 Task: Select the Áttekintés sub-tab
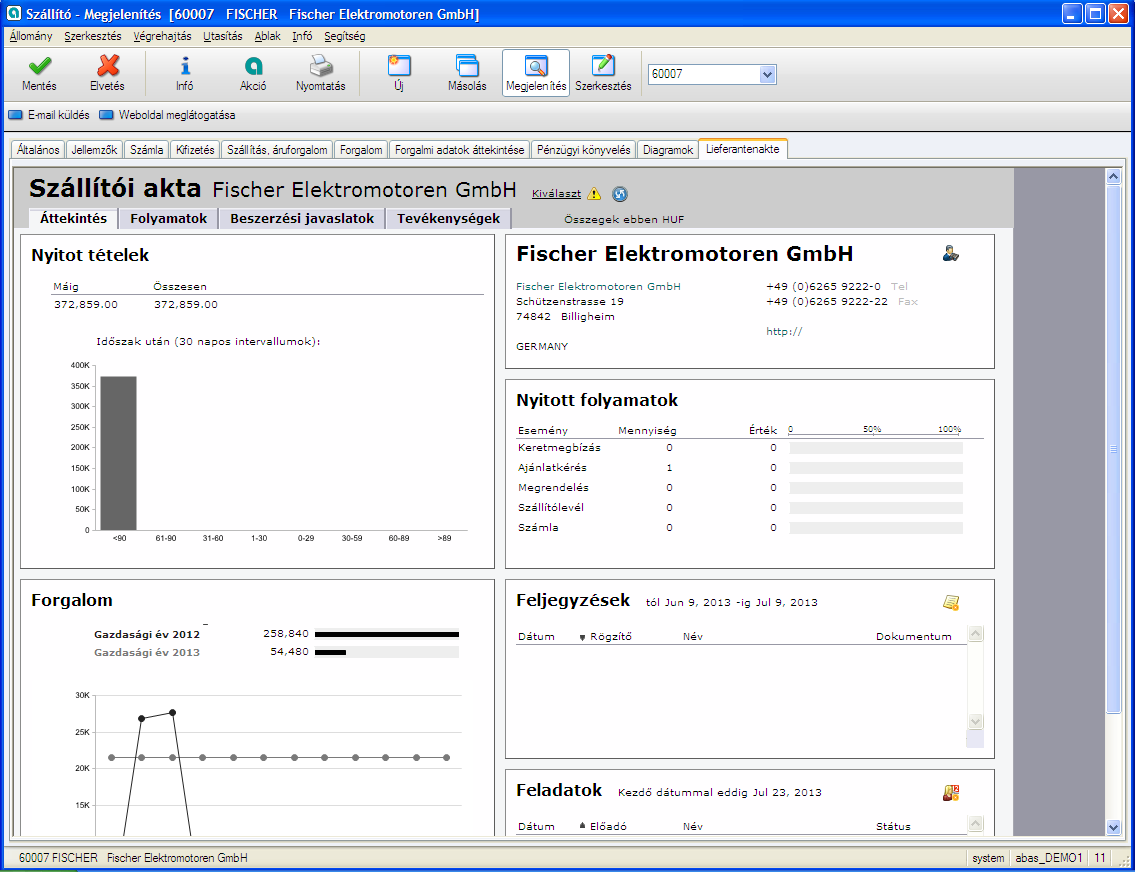pos(73,219)
